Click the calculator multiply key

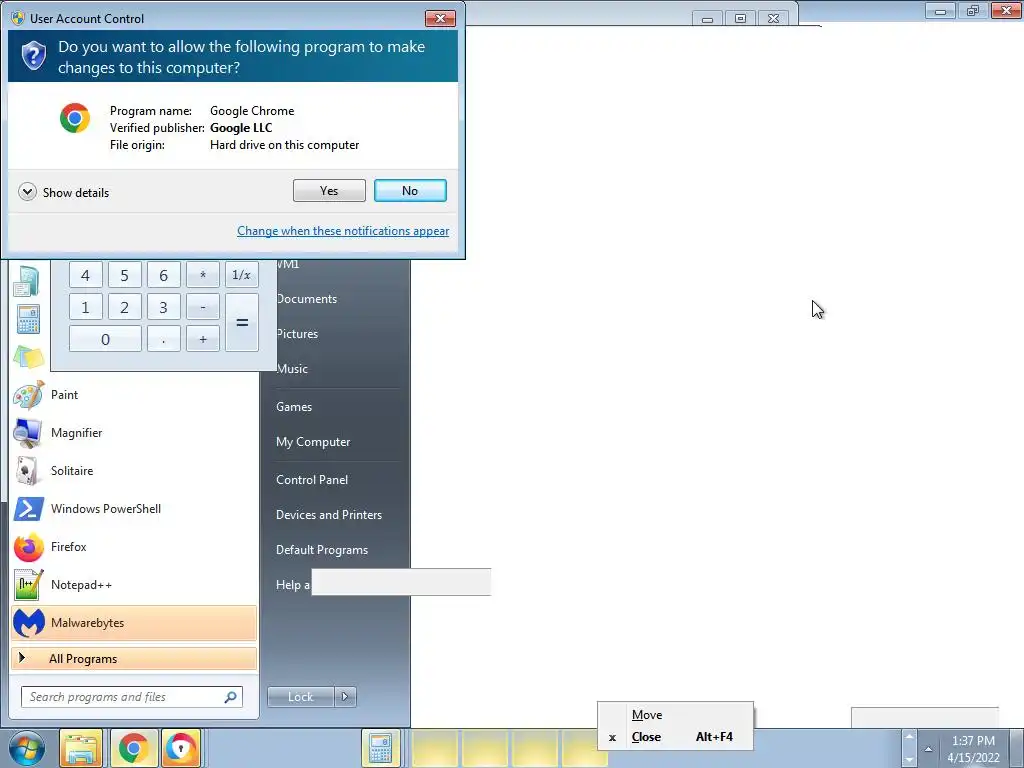(x=203, y=275)
